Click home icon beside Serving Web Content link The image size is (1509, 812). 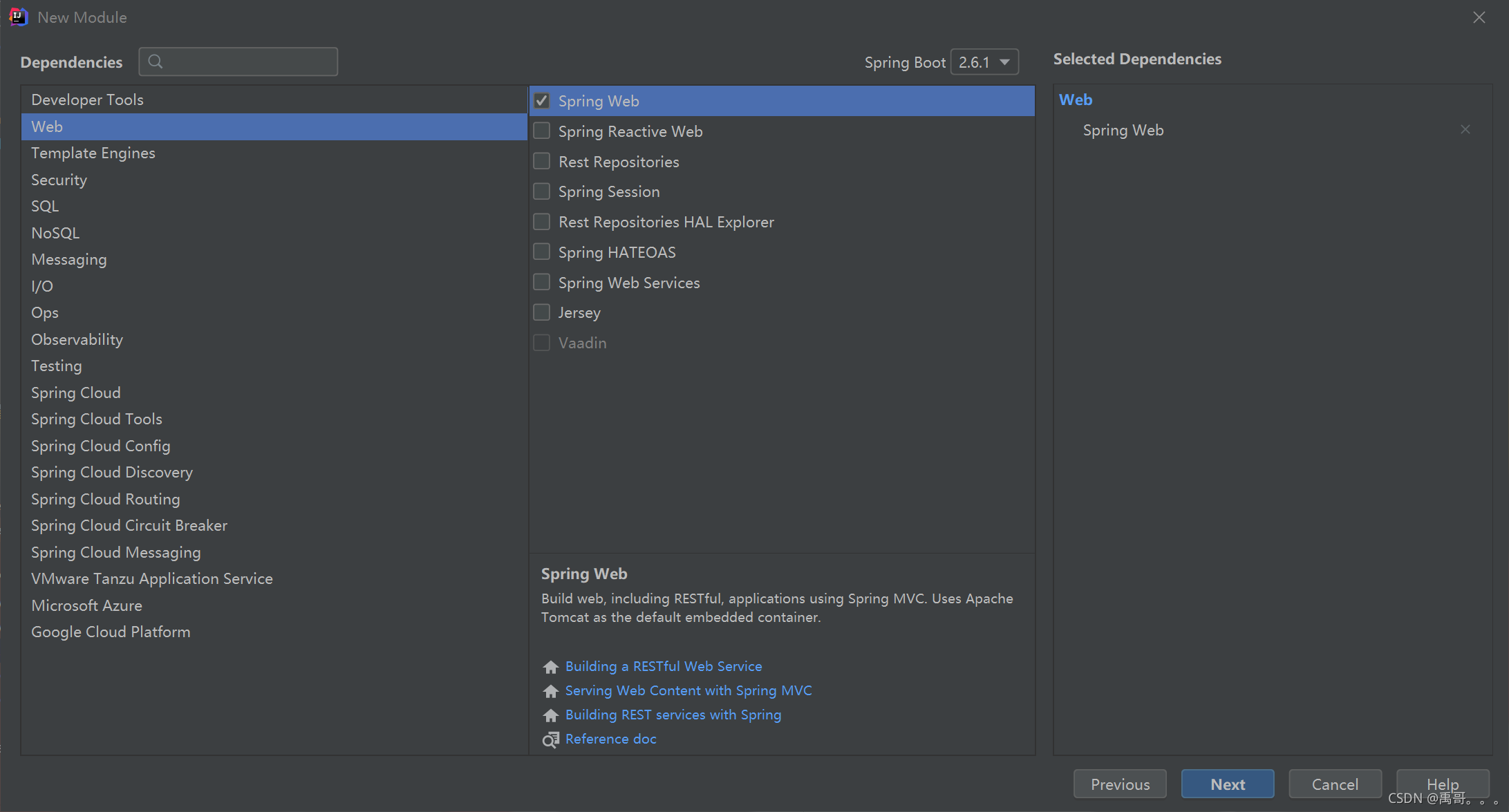pos(550,691)
